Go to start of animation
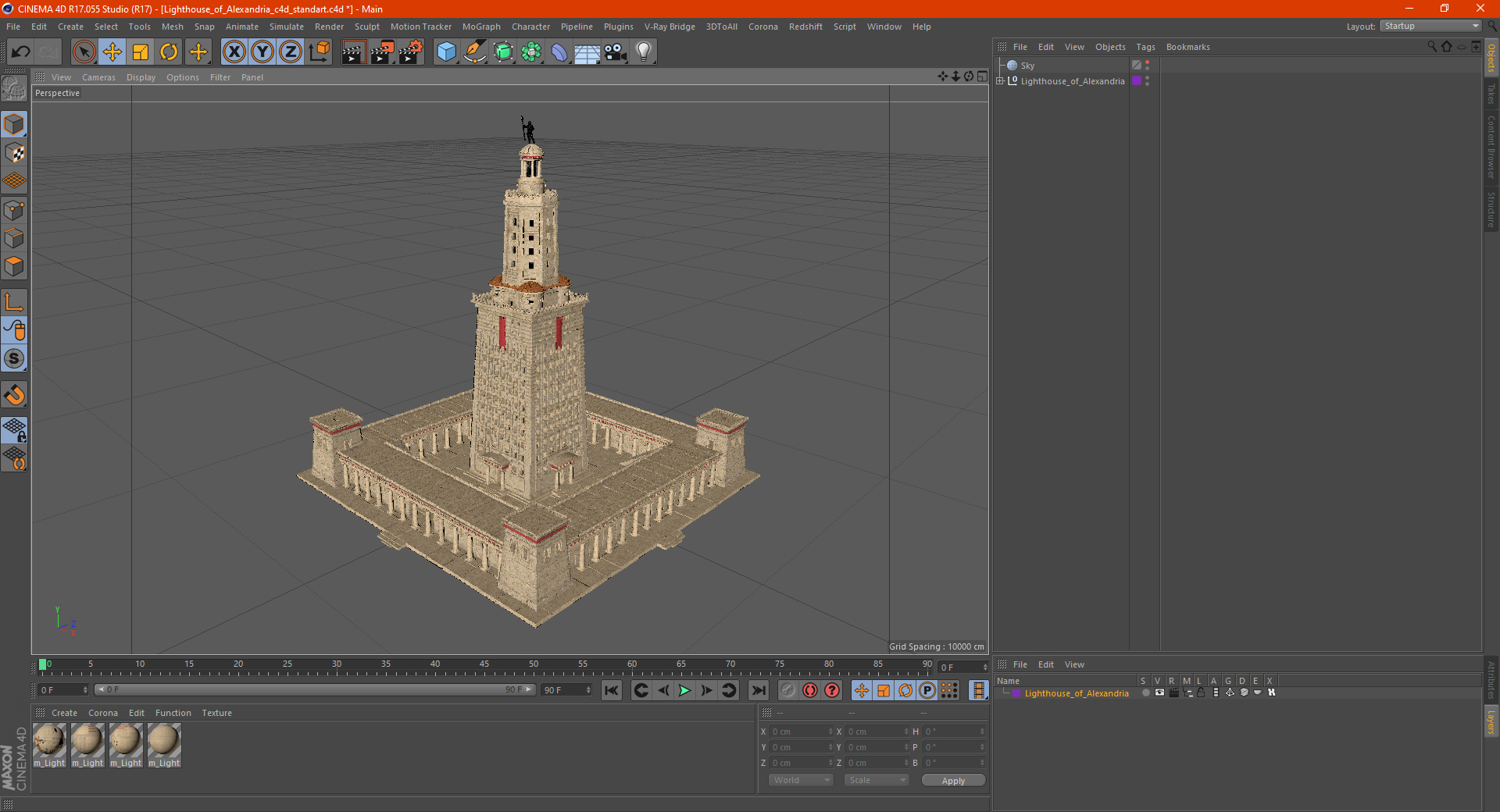 (x=612, y=690)
